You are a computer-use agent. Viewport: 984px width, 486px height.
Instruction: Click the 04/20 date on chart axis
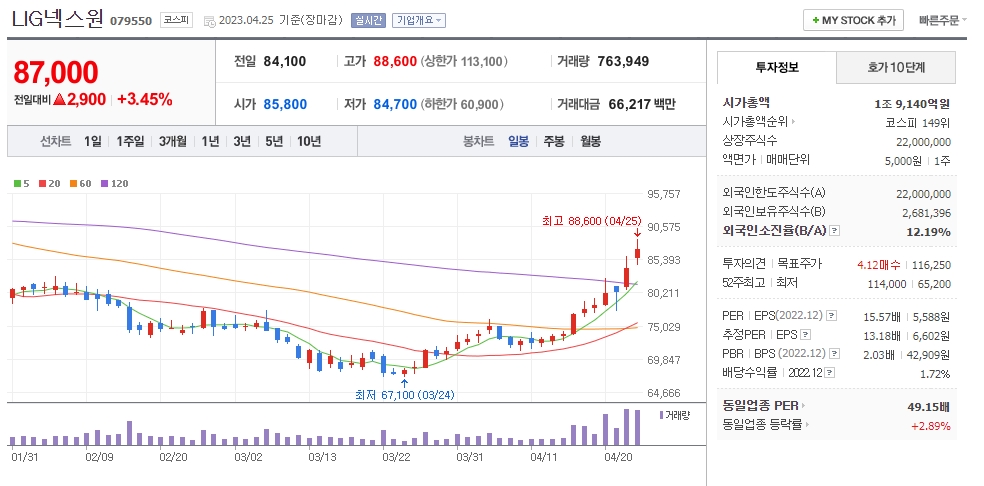click(618, 458)
